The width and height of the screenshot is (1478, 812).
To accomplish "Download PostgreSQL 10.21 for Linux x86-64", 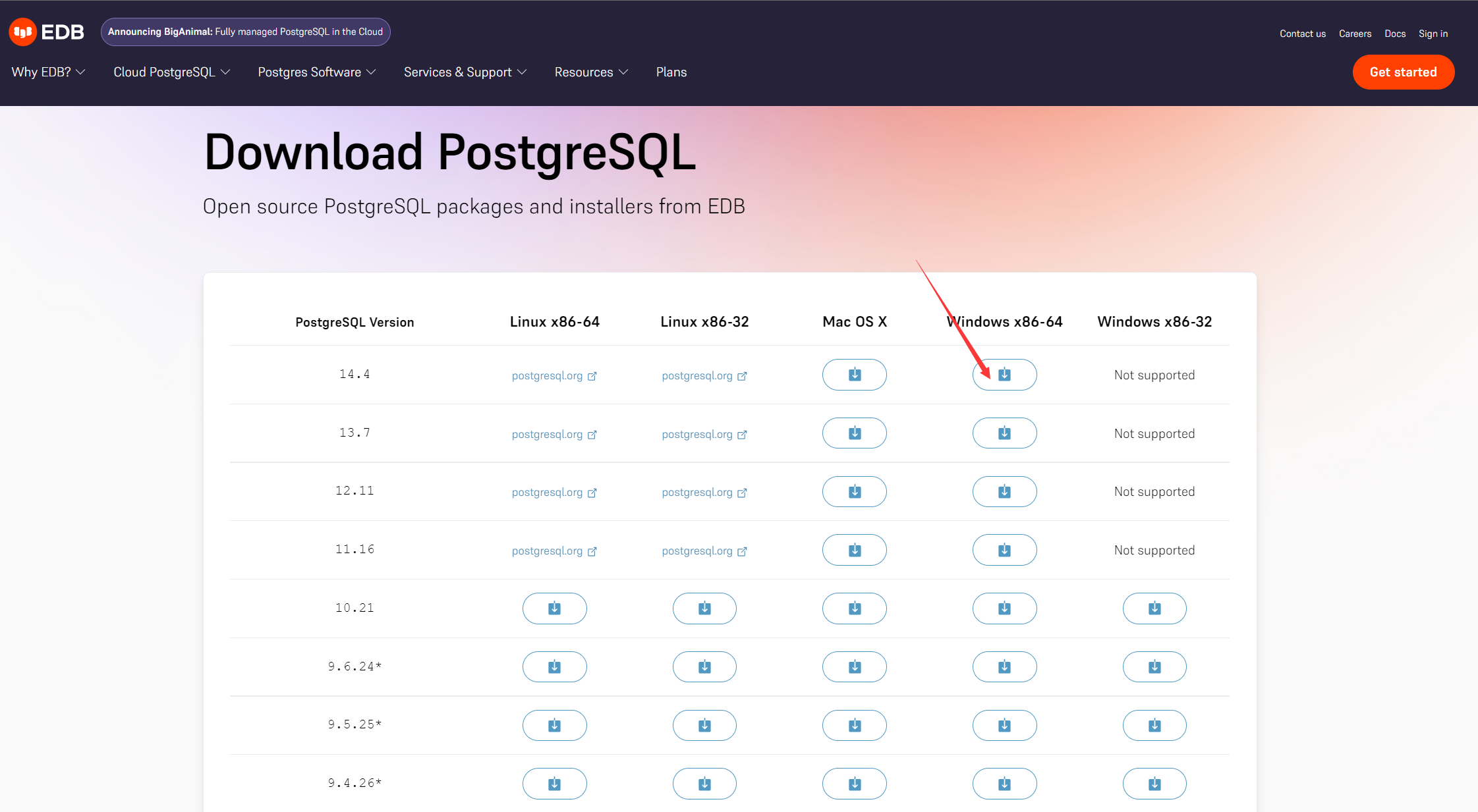I will 554,609.
